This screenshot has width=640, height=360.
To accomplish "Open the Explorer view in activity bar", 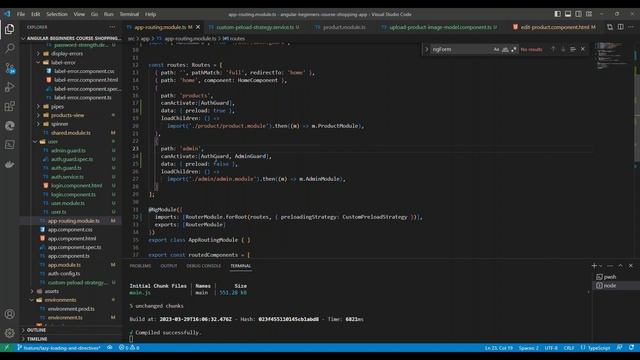I will (9, 29).
